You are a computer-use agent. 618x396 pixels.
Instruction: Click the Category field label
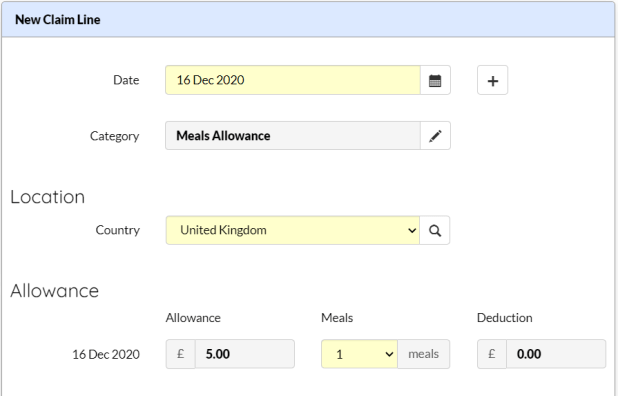click(x=115, y=136)
